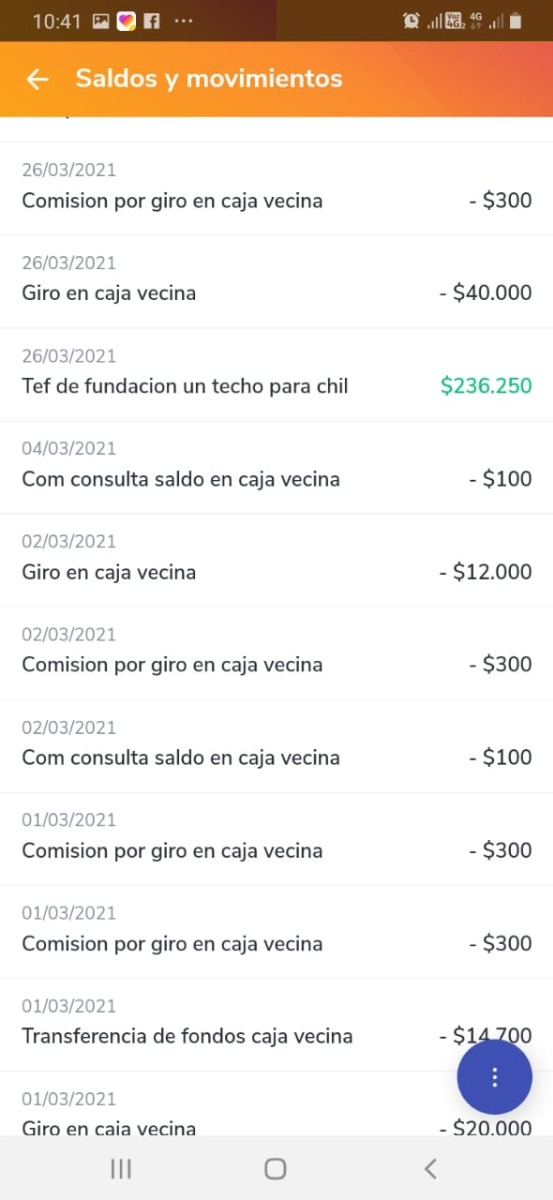Open Transferencia de fondos caja vecina entry

click(x=276, y=1025)
